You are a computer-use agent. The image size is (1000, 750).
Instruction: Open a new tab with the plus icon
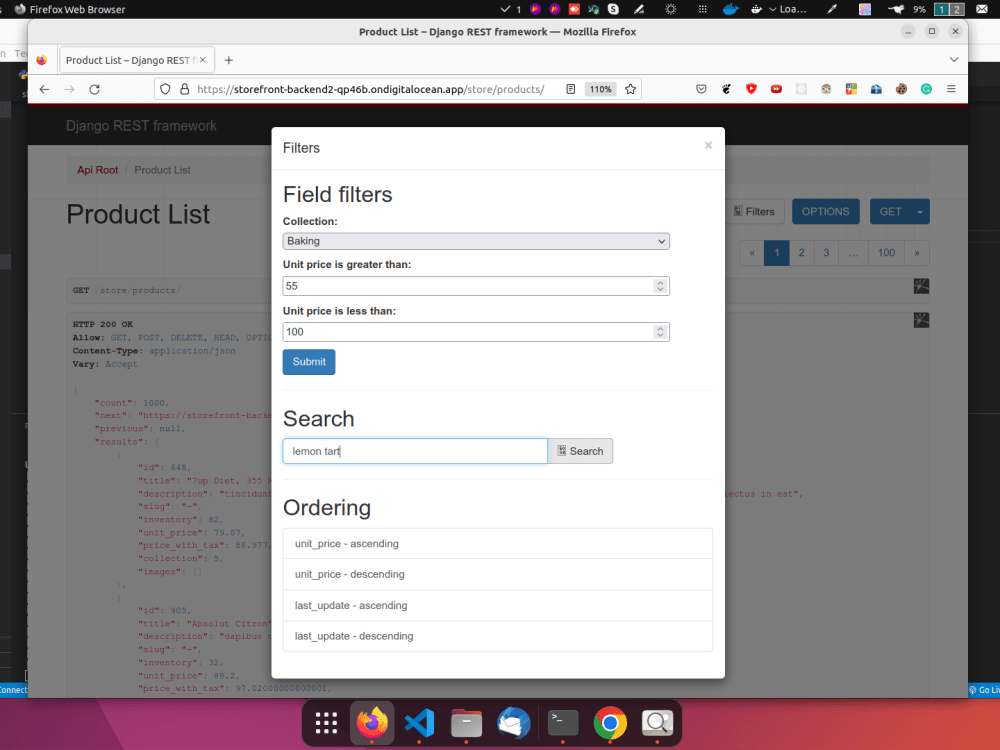(229, 60)
